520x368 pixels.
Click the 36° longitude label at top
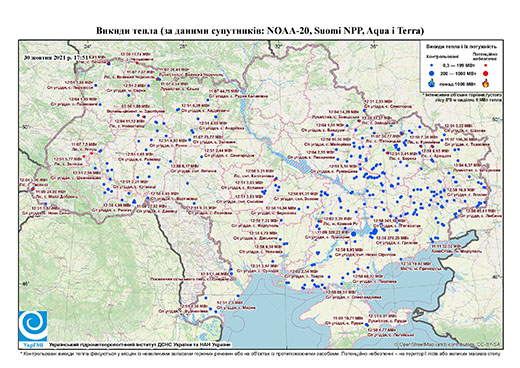coord(373,47)
